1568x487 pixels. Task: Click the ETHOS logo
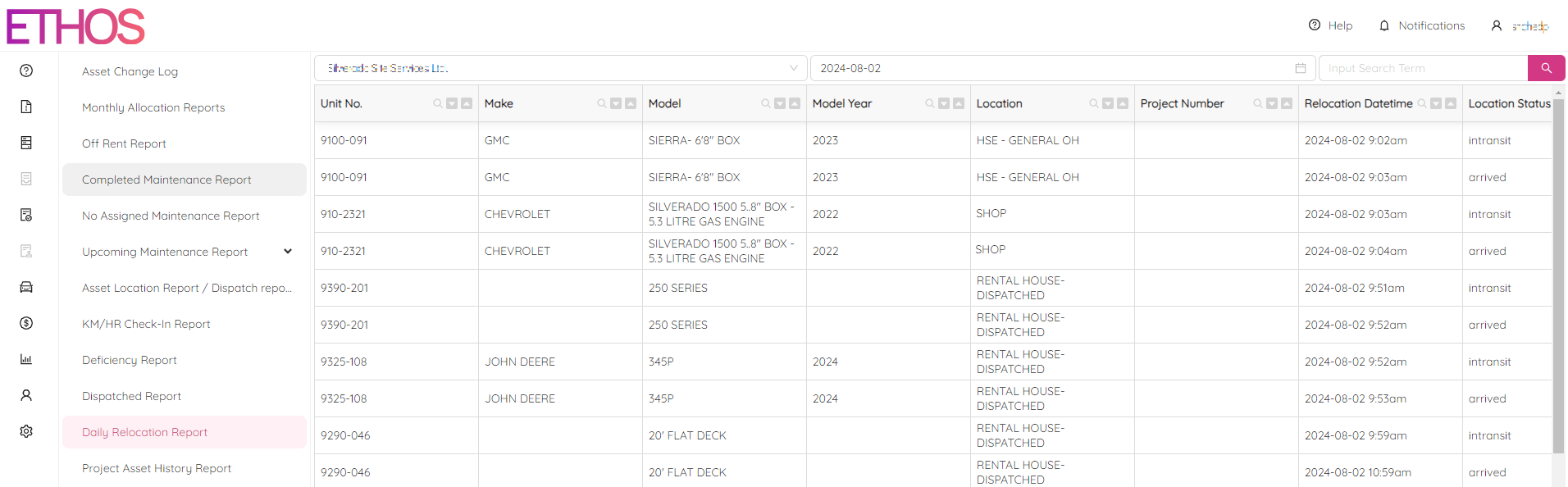[x=75, y=26]
